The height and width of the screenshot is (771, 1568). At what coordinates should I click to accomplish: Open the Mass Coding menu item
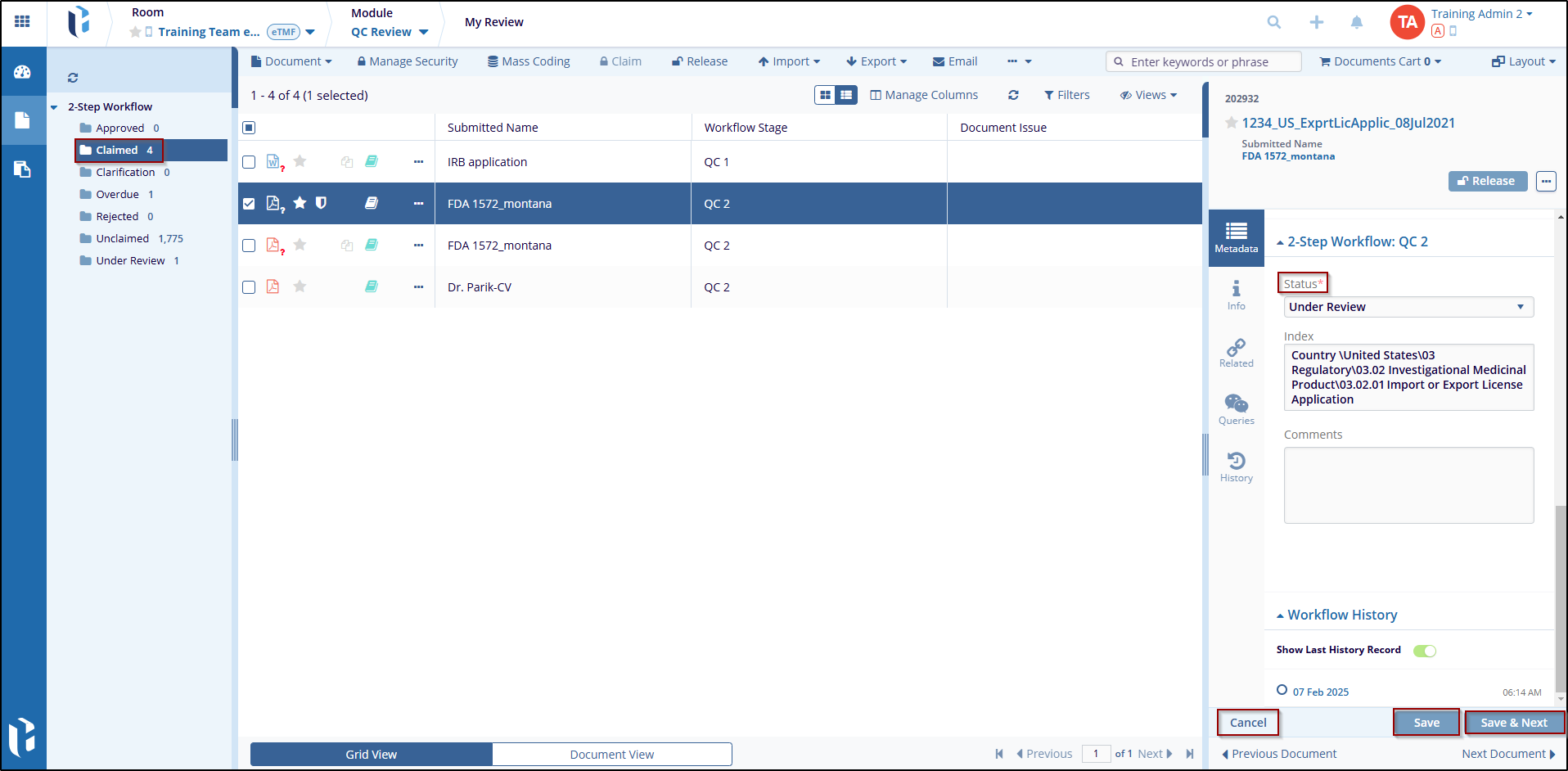pyautogui.click(x=529, y=61)
